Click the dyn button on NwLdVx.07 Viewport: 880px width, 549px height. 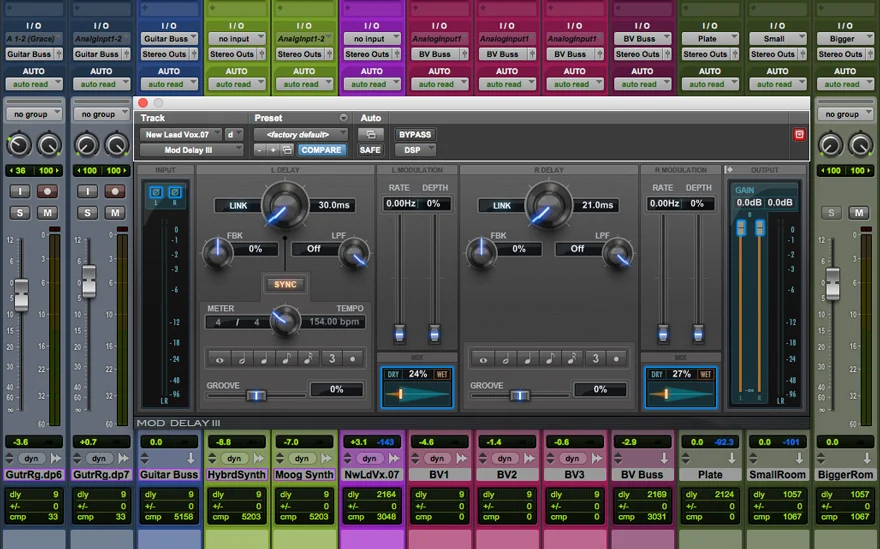point(369,459)
